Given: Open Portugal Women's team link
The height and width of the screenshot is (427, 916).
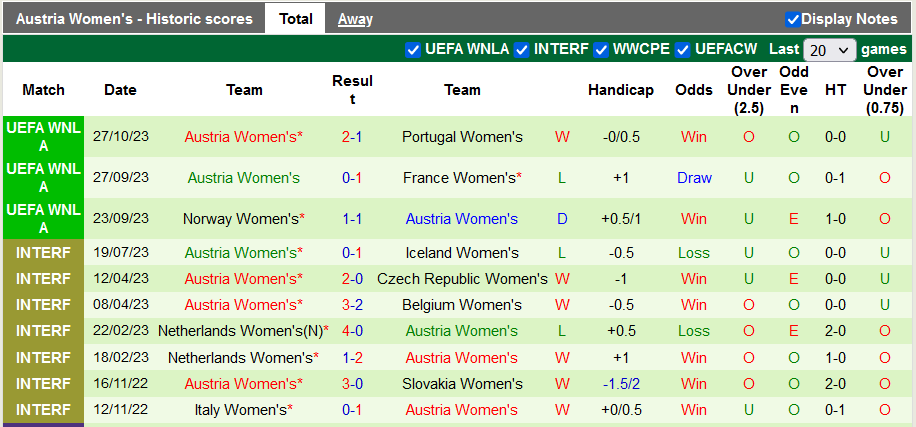Looking at the screenshot, I should (x=462, y=136).
